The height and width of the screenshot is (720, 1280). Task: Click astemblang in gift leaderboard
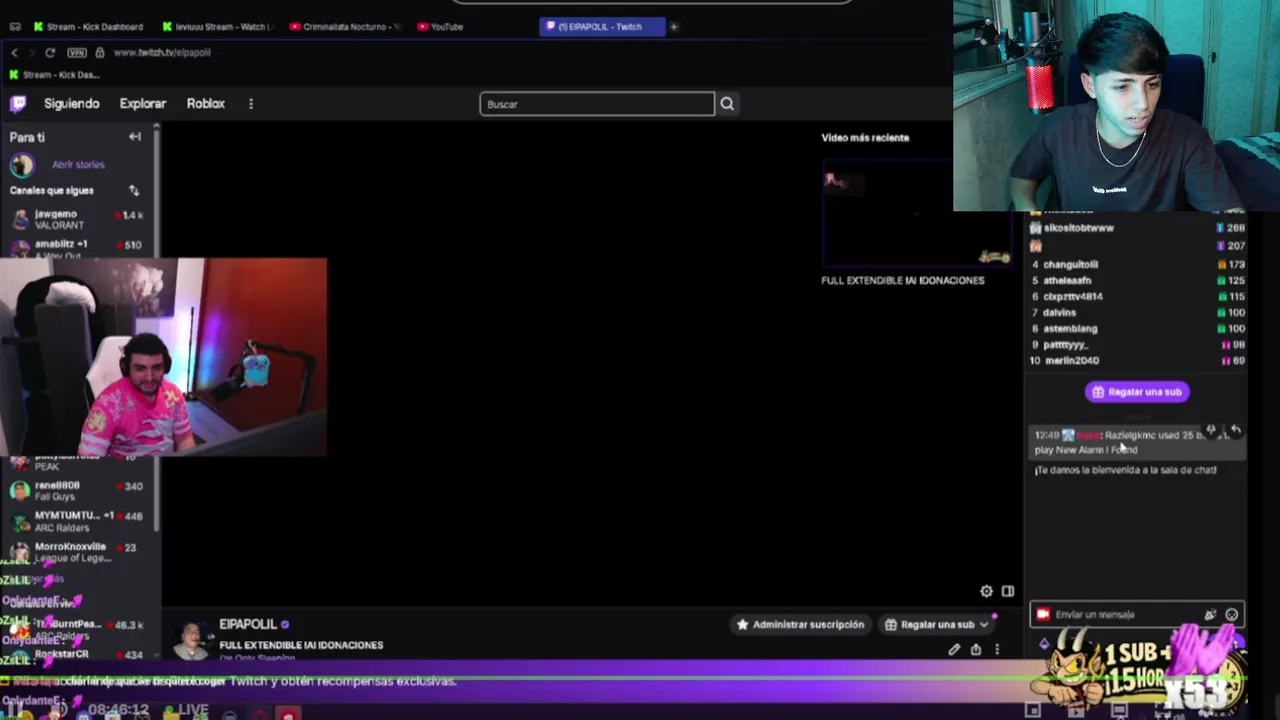pyautogui.click(x=1070, y=329)
